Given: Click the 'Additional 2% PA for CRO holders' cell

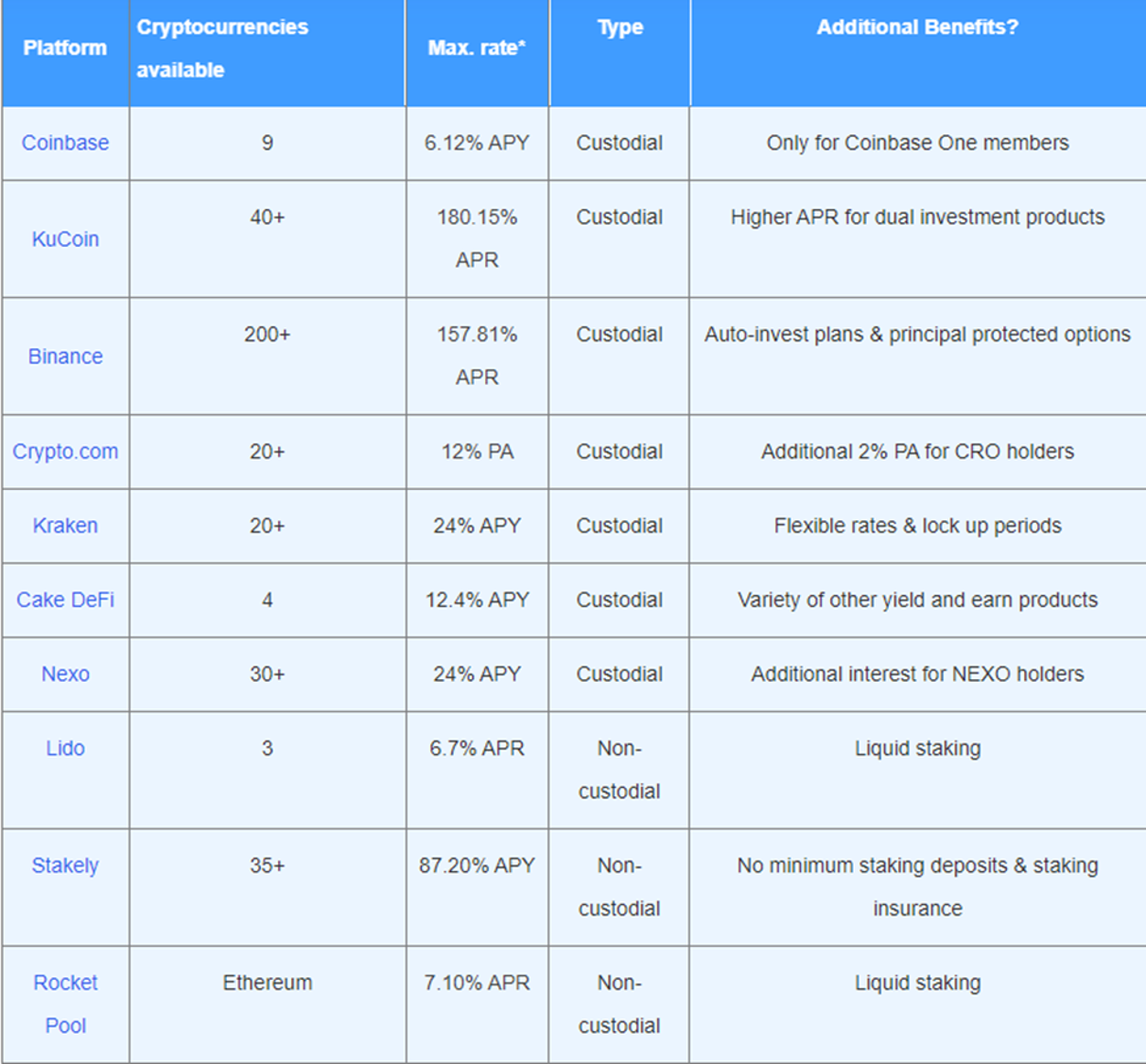Looking at the screenshot, I should tap(917, 452).
